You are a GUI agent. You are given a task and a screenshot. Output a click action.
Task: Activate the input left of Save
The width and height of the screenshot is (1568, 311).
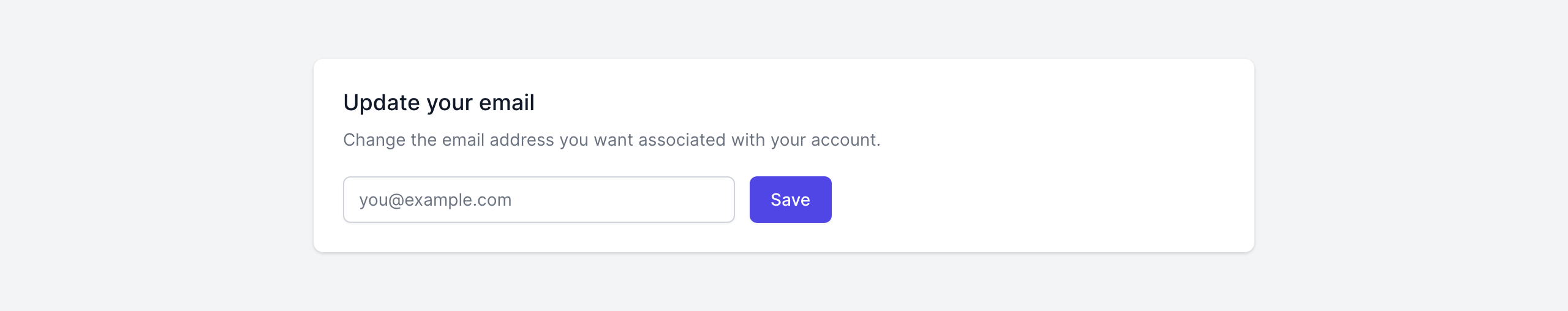(538, 200)
